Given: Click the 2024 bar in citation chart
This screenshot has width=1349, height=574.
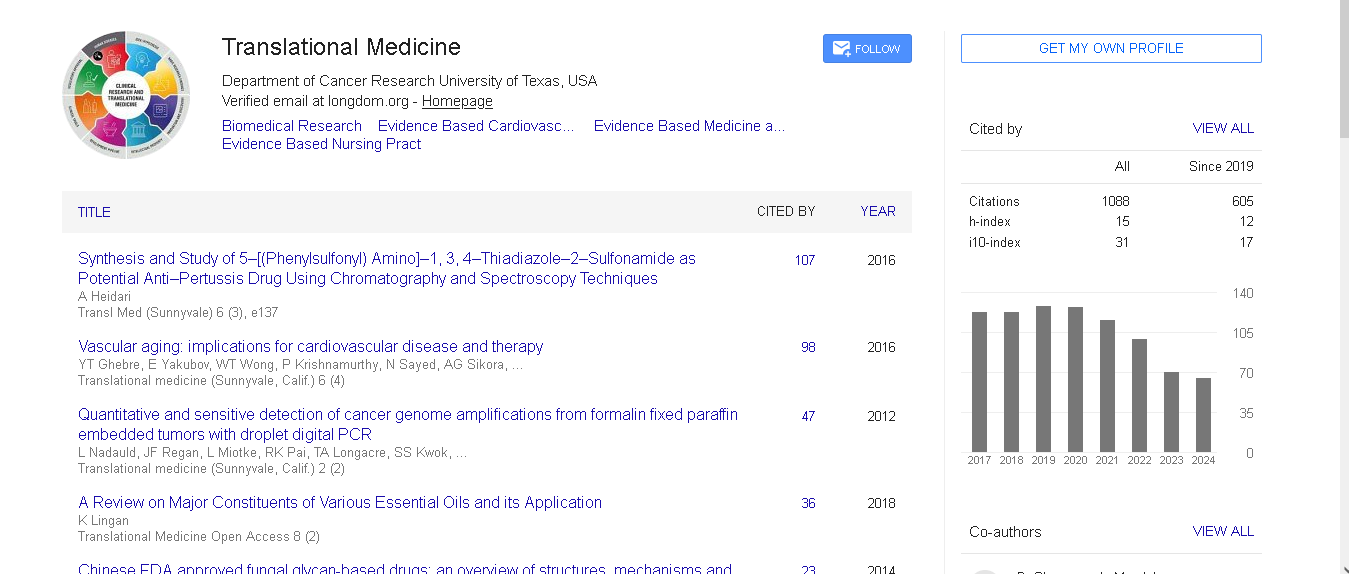Looking at the screenshot, I should click(x=1203, y=415).
